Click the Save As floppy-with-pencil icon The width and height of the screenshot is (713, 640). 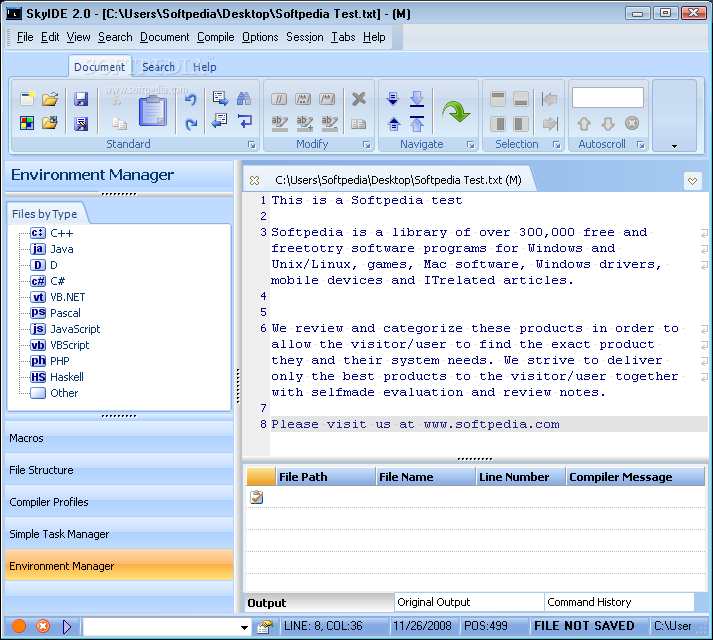[x=81, y=123]
